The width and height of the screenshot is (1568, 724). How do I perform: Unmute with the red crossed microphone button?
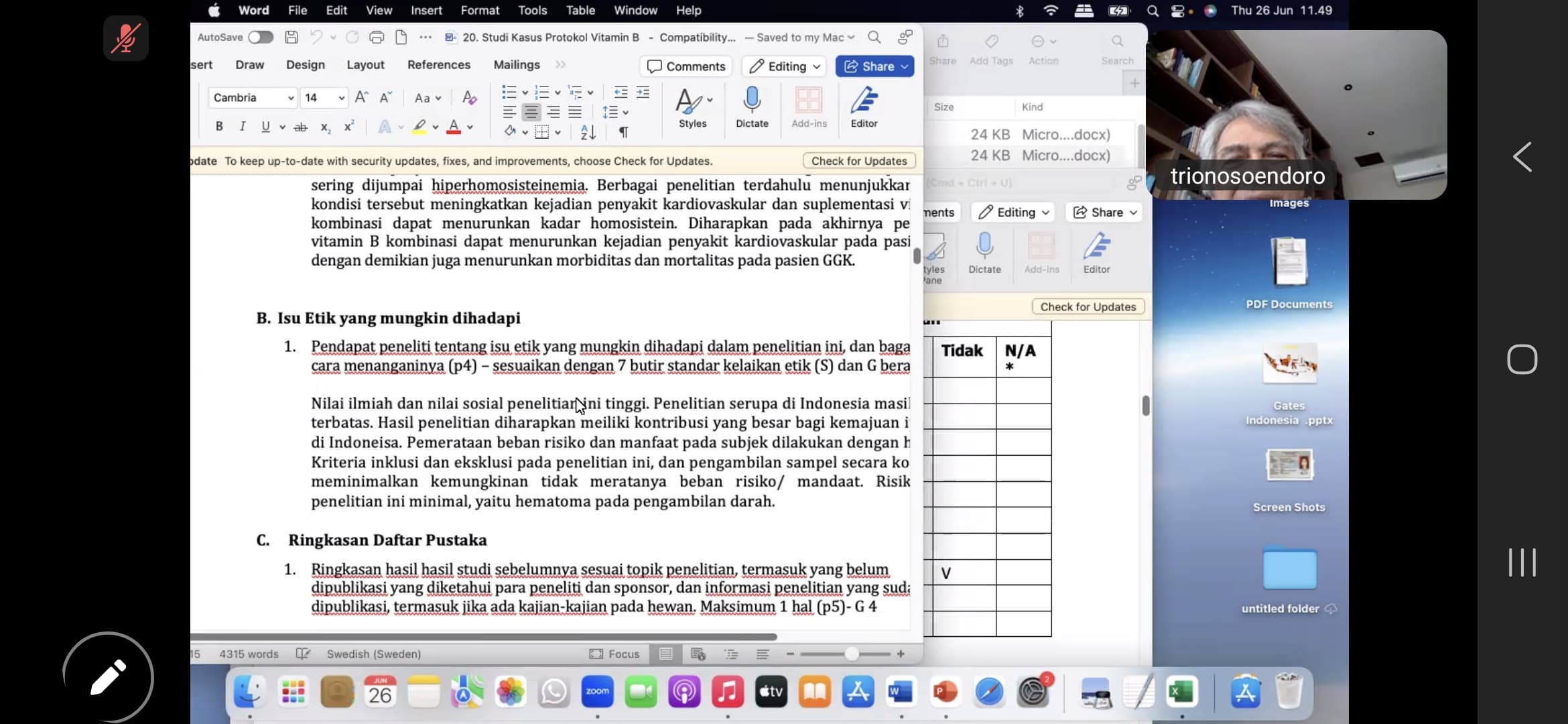[126, 38]
